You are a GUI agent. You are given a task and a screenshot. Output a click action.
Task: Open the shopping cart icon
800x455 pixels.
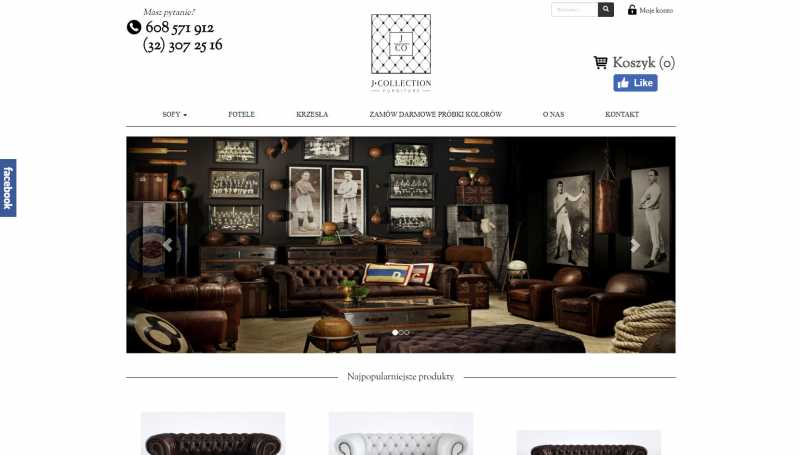pyautogui.click(x=601, y=62)
